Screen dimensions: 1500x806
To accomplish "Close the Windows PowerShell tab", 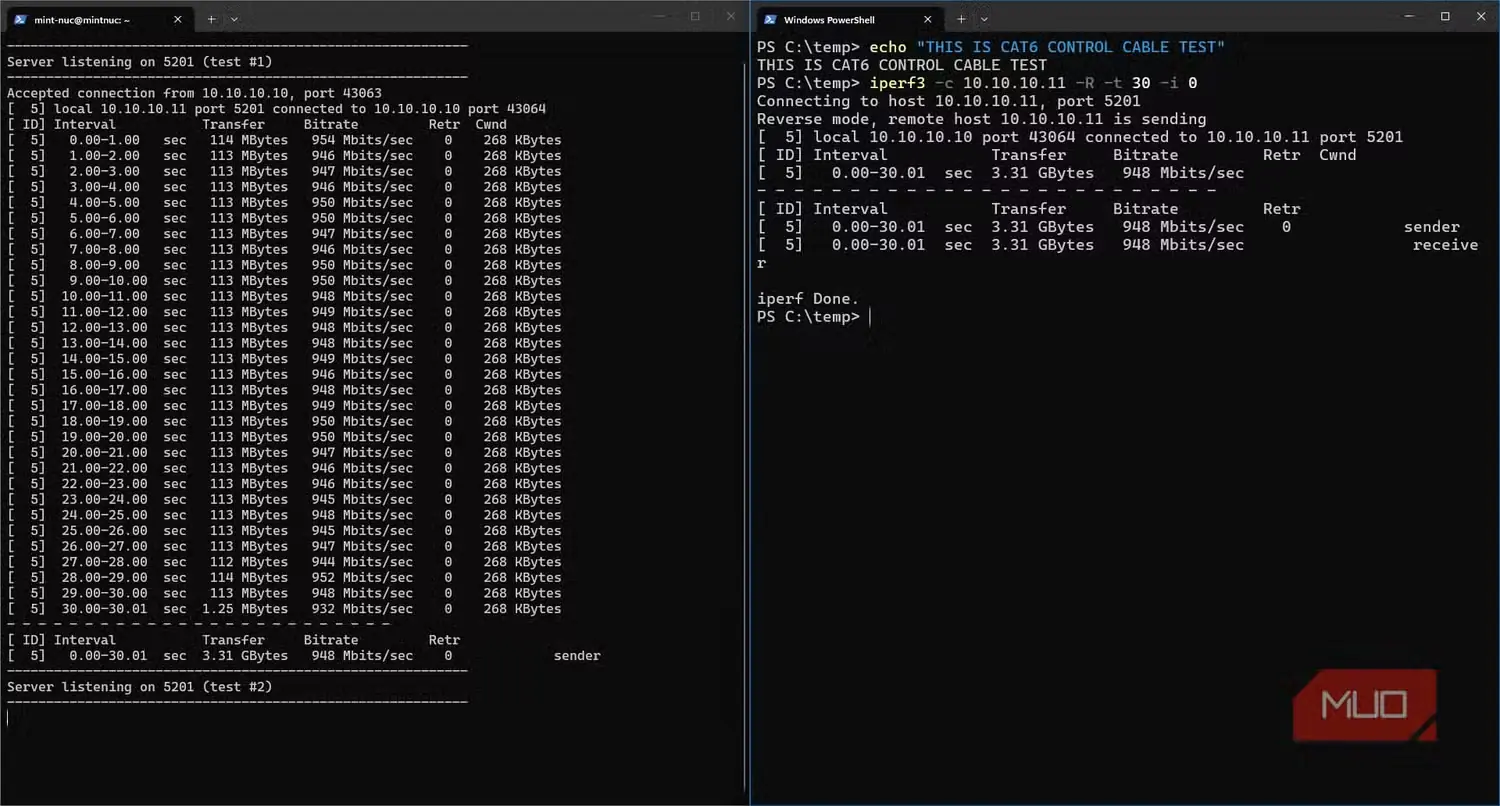I will click(x=928, y=18).
